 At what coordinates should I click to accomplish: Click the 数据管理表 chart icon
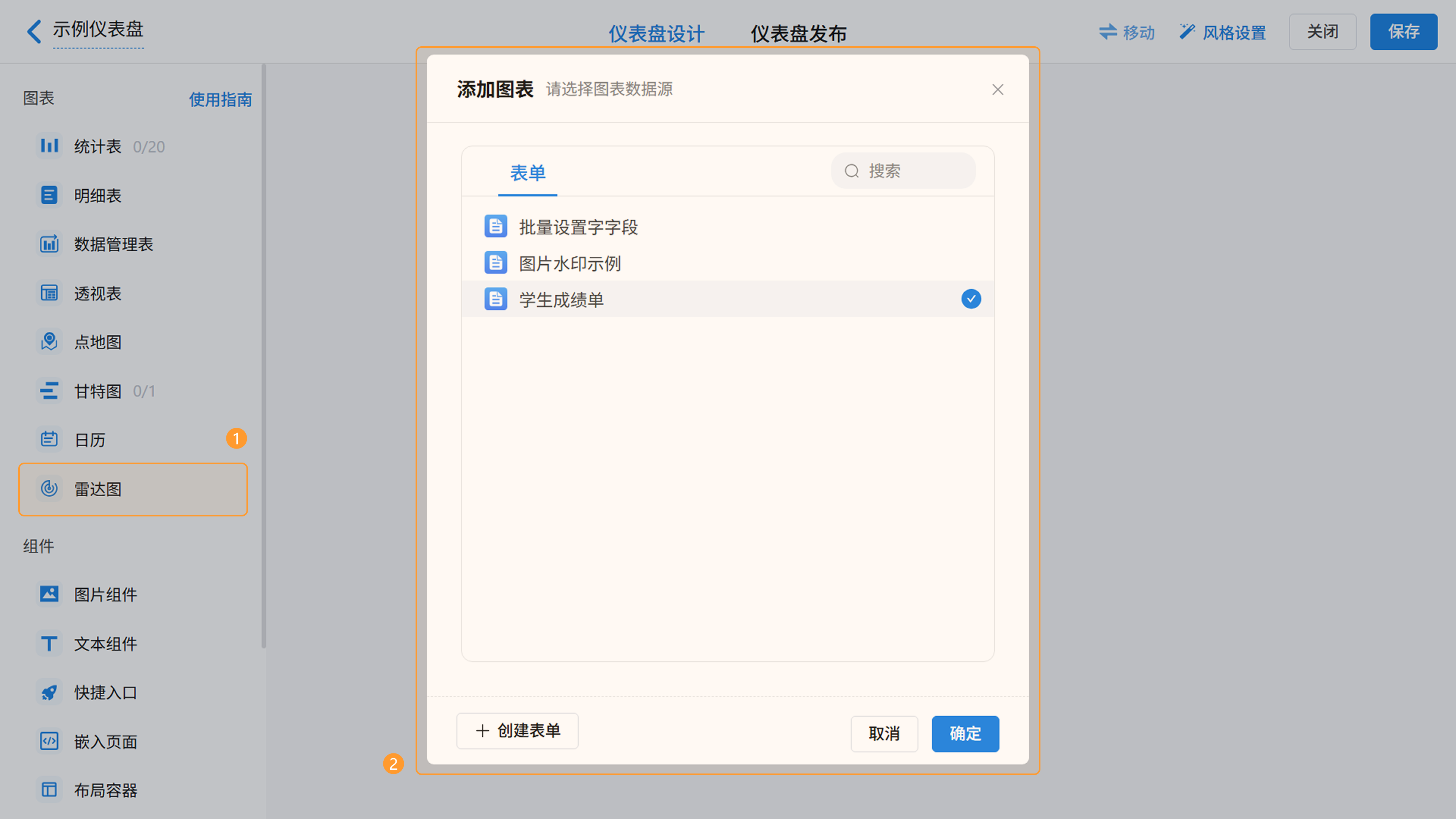coord(49,244)
